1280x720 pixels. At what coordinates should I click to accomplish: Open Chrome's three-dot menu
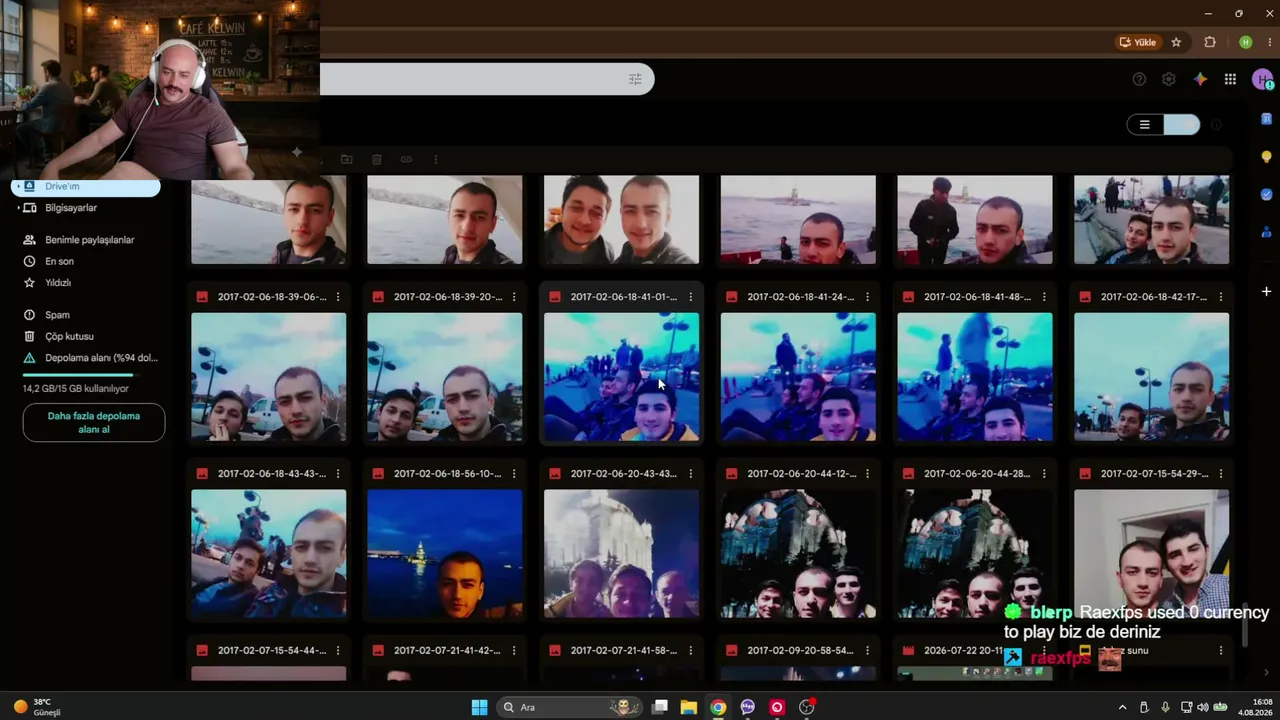tap(1269, 42)
